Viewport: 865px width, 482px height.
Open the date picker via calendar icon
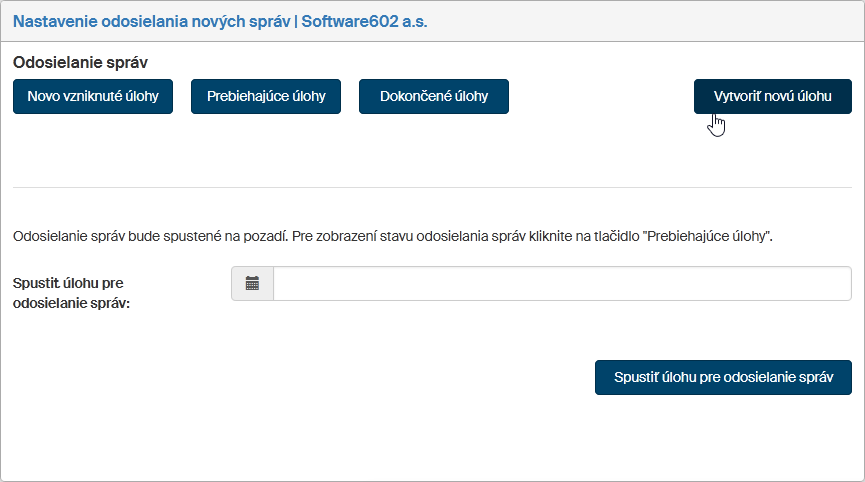pyautogui.click(x=252, y=284)
